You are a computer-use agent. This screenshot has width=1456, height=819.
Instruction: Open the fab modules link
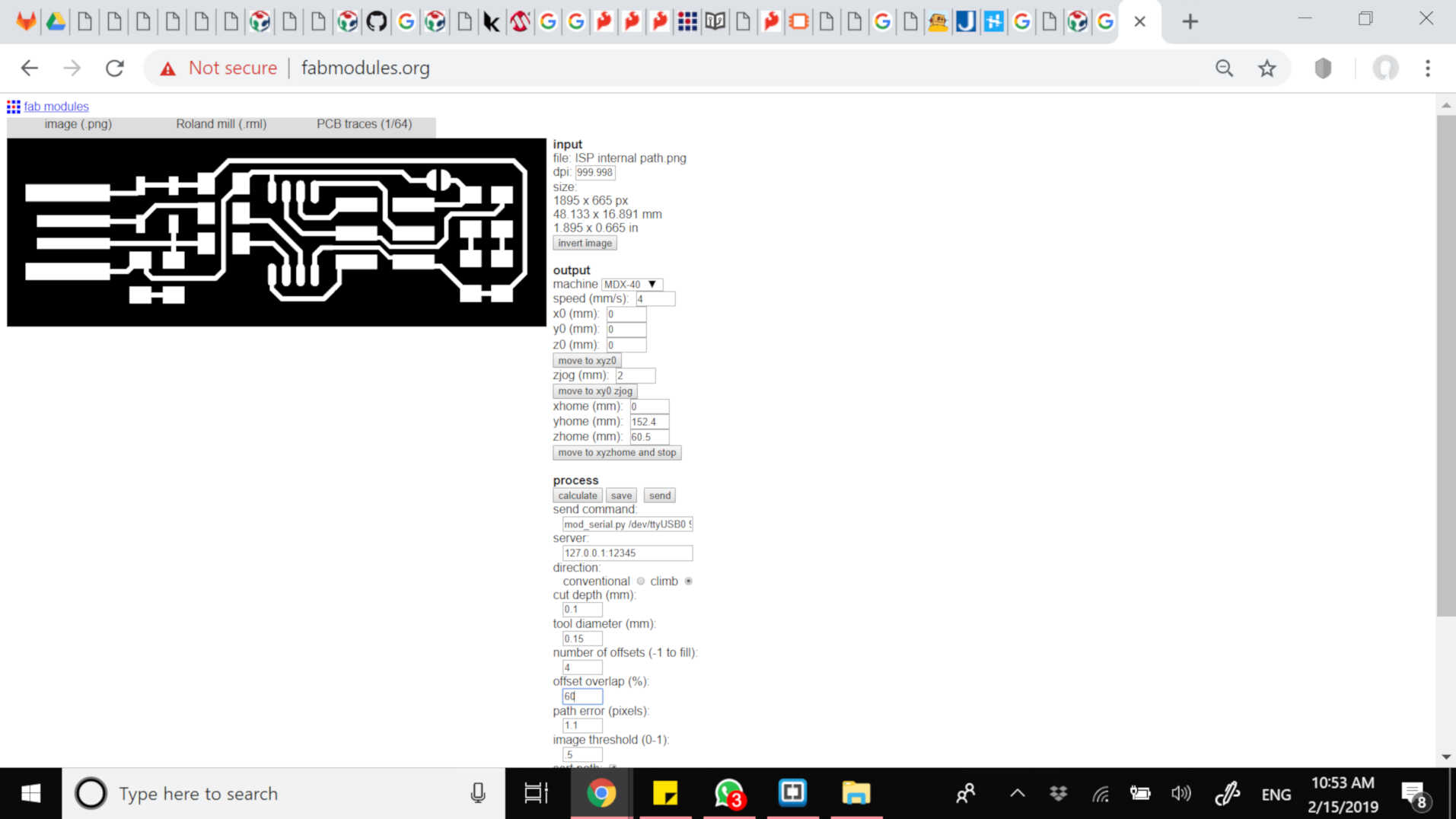click(x=56, y=107)
